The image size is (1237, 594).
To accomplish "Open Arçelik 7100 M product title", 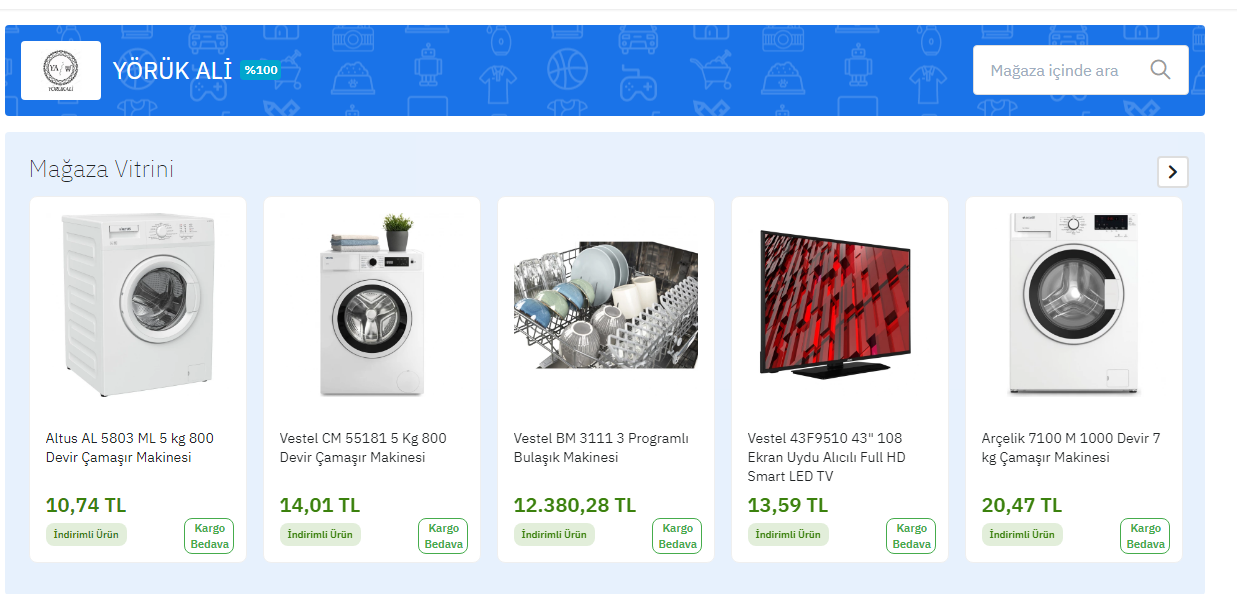I will 1071,448.
